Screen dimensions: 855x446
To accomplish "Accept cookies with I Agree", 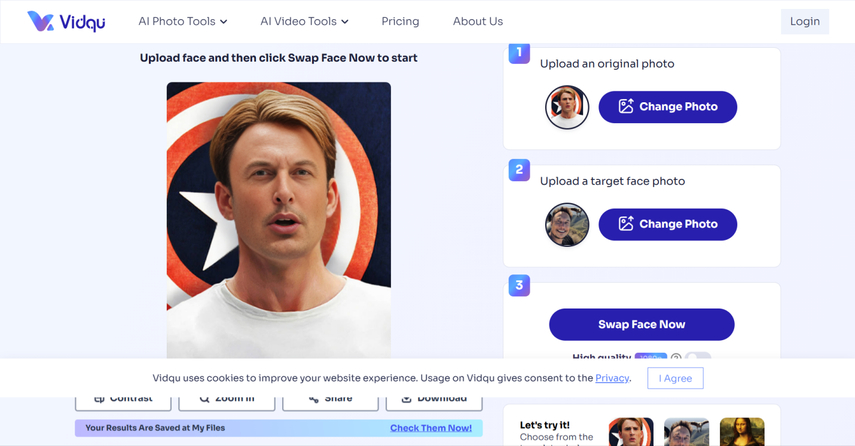I will click(675, 378).
